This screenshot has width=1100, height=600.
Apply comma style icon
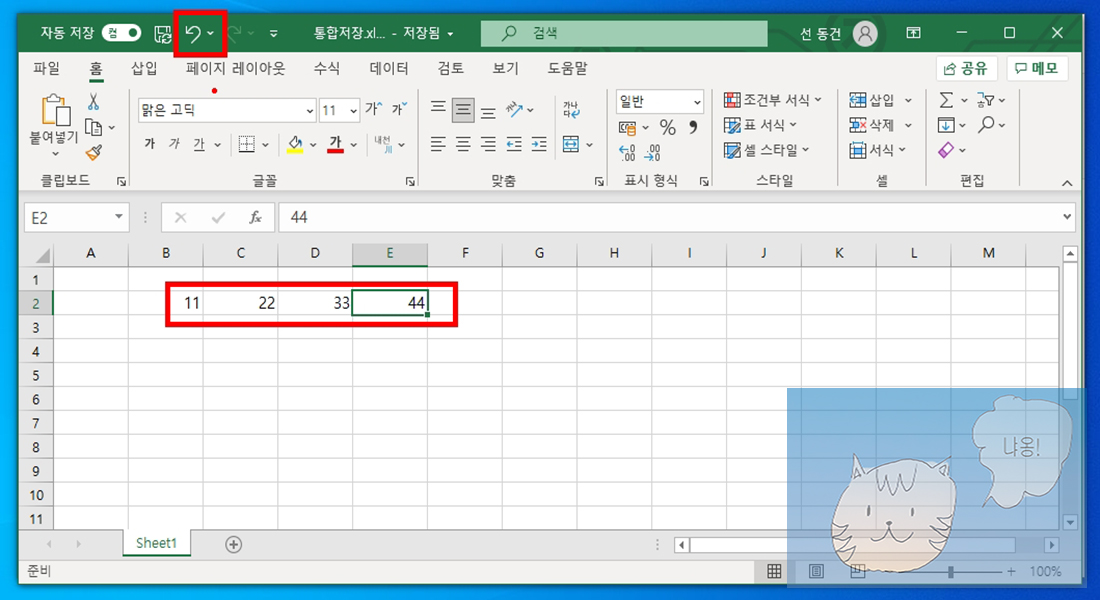693,128
